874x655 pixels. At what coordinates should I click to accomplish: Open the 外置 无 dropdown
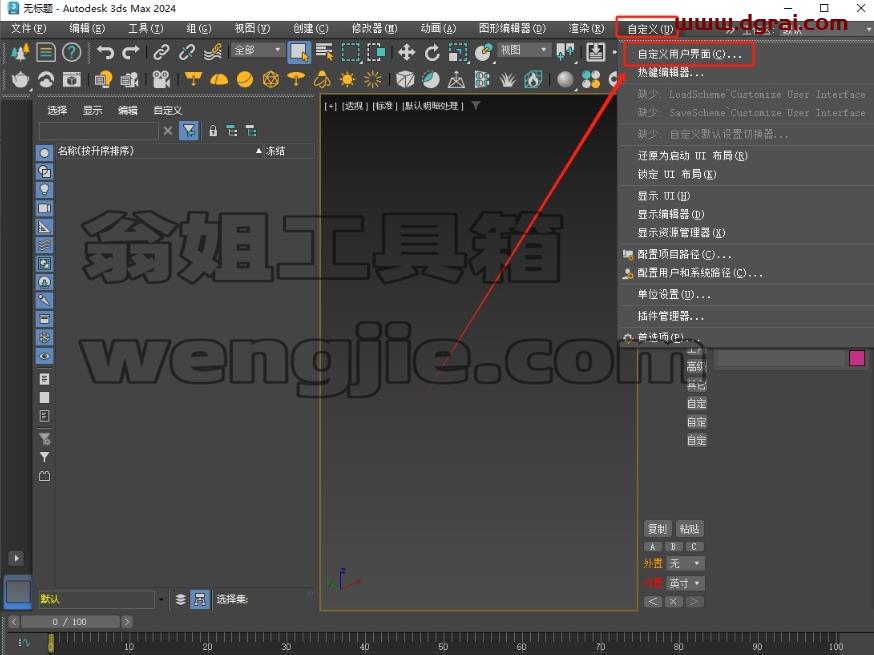686,564
